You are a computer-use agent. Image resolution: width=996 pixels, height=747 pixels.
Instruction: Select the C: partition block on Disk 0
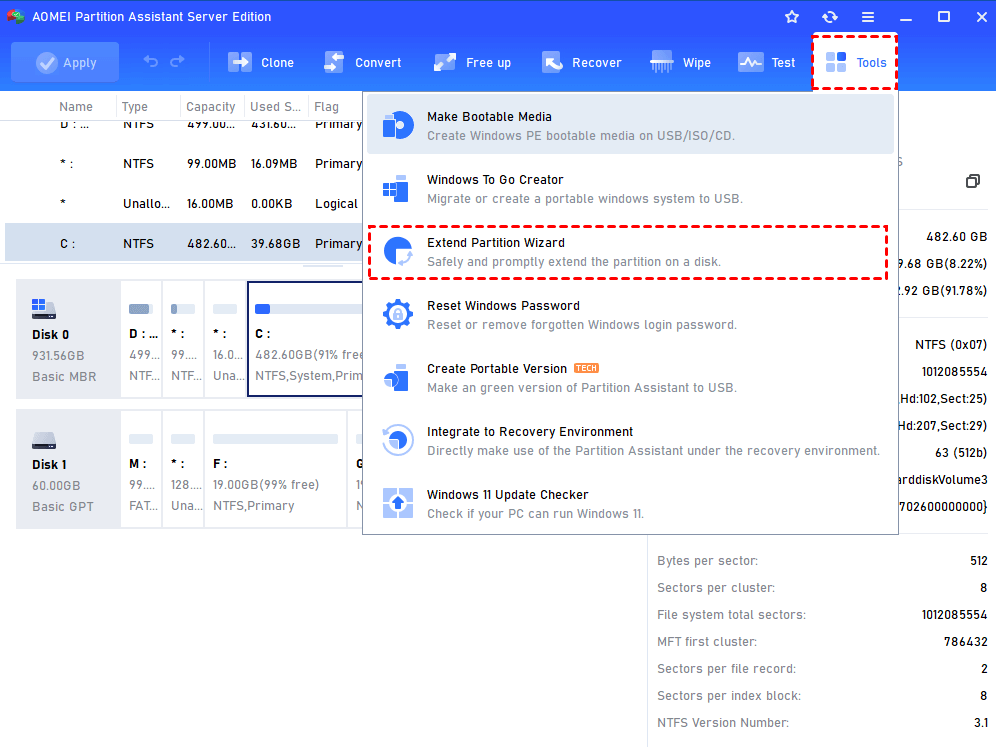click(305, 339)
